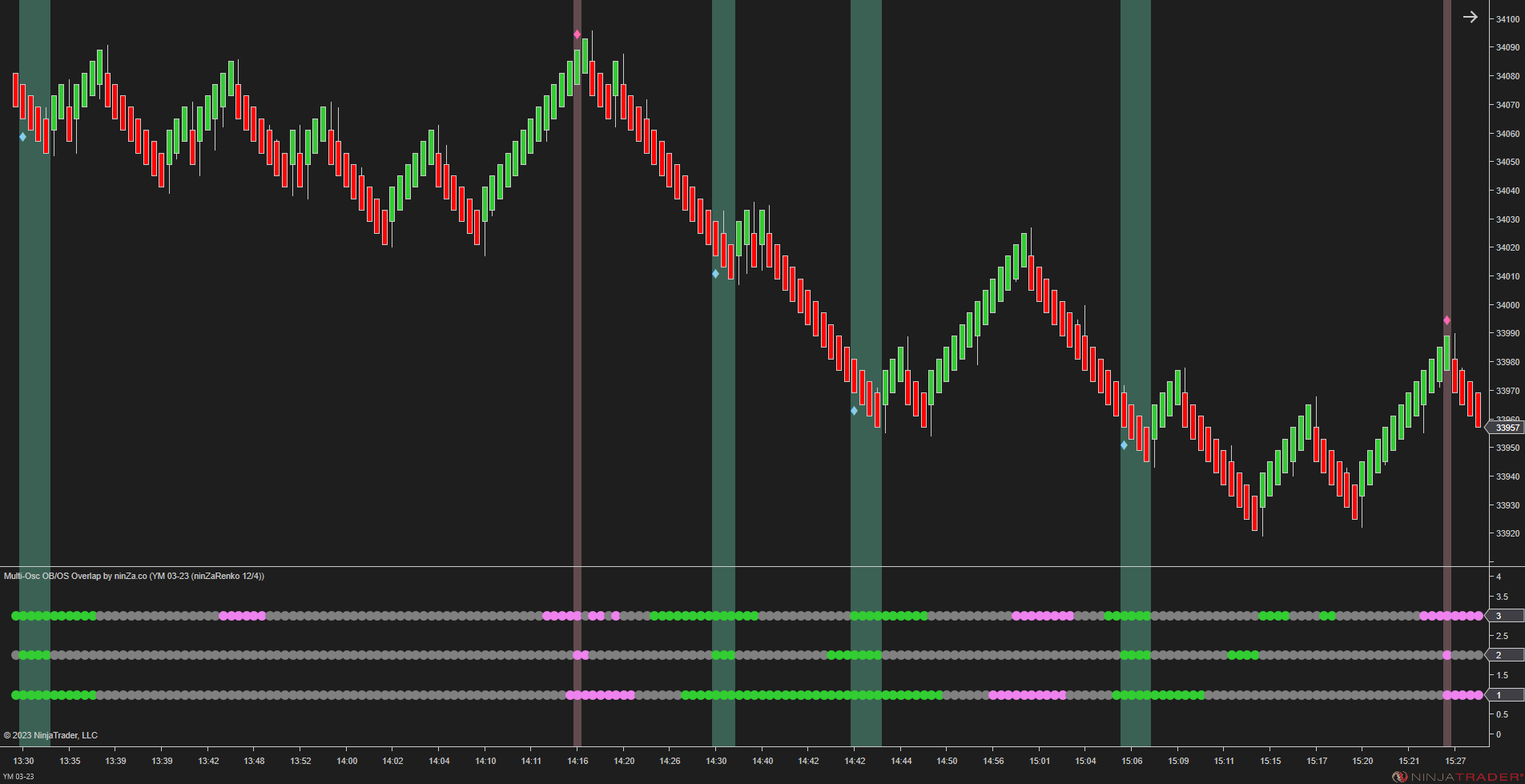Click the brown vertical highlight bar at 14:16
Image resolution: width=1525 pixels, height=784 pixels.
pyautogui.click(x=576, y=320)
